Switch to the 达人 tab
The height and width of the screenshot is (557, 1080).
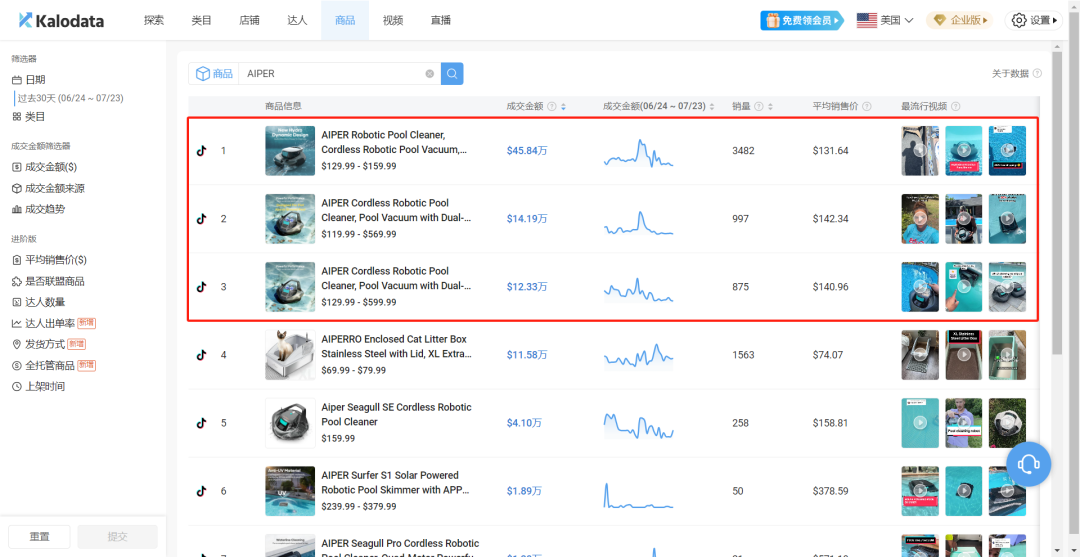click(x=297, y=20)
